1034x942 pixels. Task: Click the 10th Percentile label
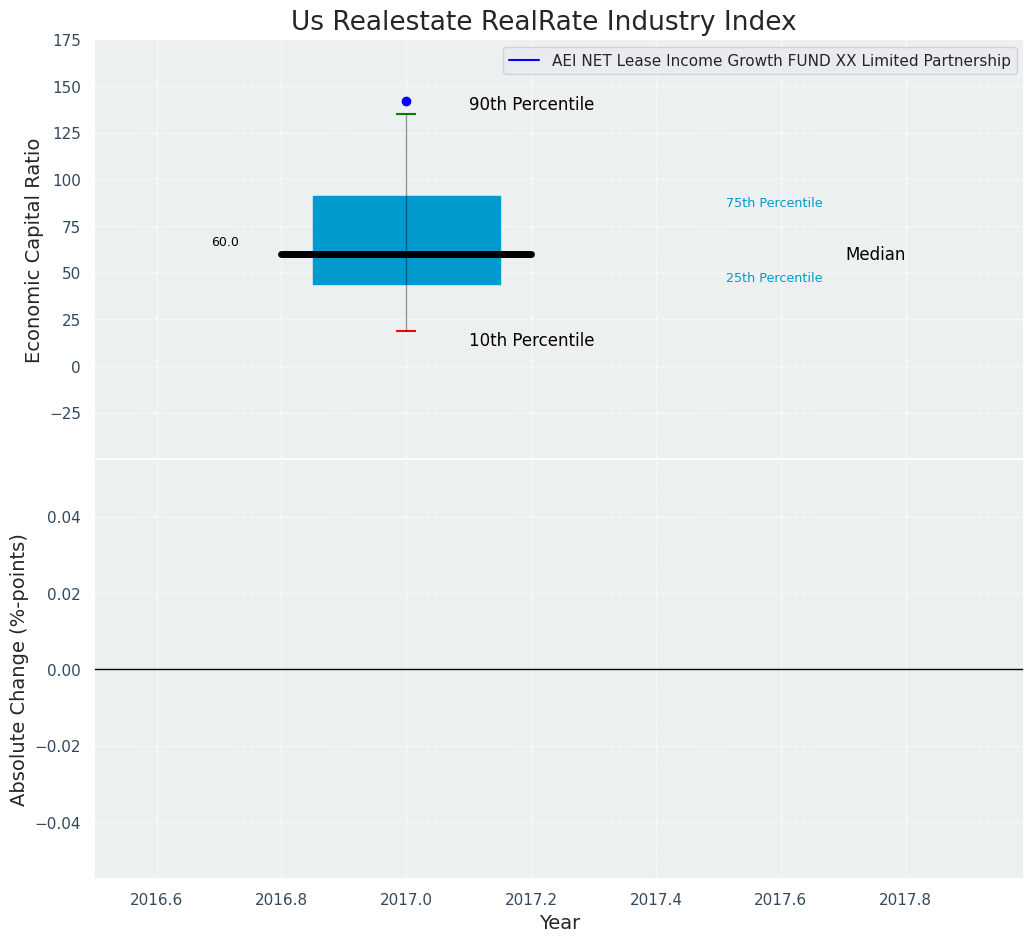point(531,340)
